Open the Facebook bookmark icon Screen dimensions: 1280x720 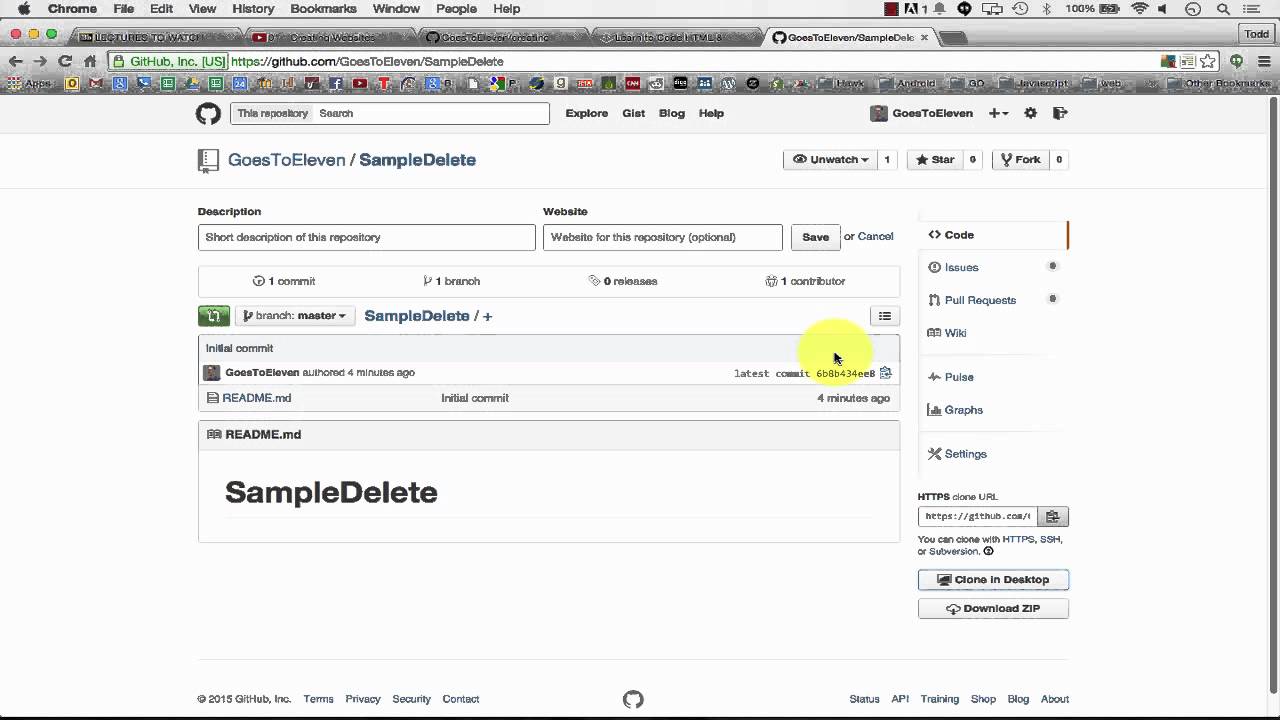[336, 84]
